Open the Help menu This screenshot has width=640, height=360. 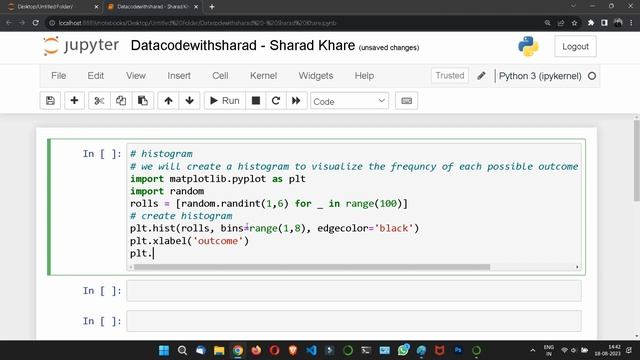364,76
